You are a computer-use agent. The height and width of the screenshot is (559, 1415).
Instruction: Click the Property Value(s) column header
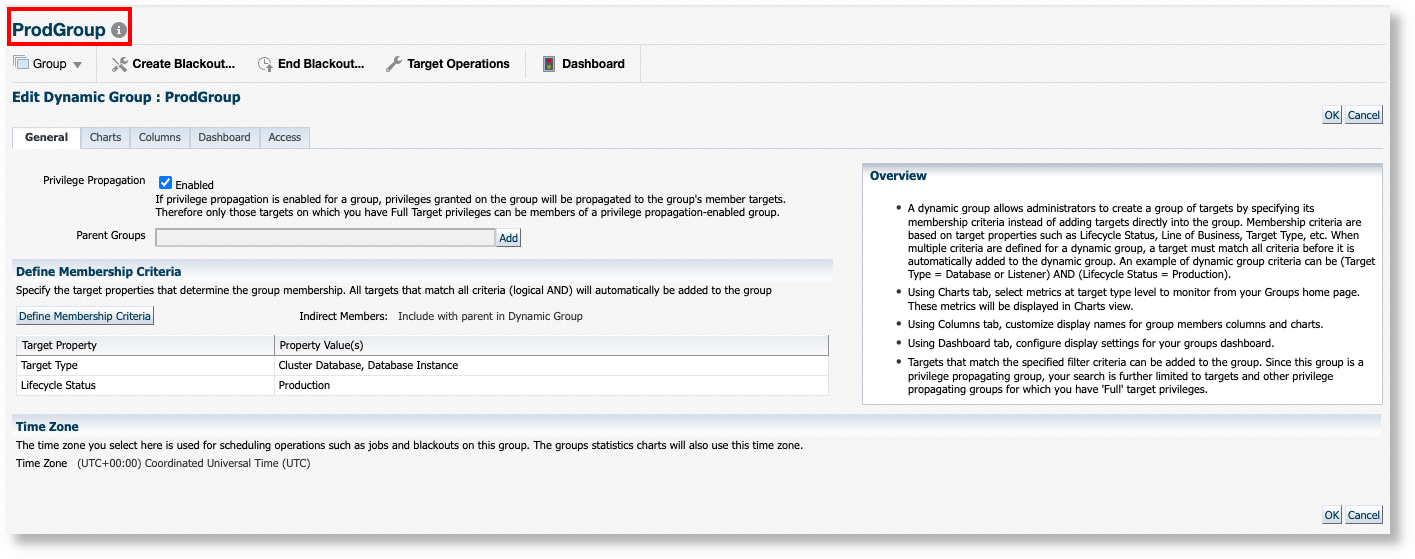pyautogui.click(x=550, y=345)
